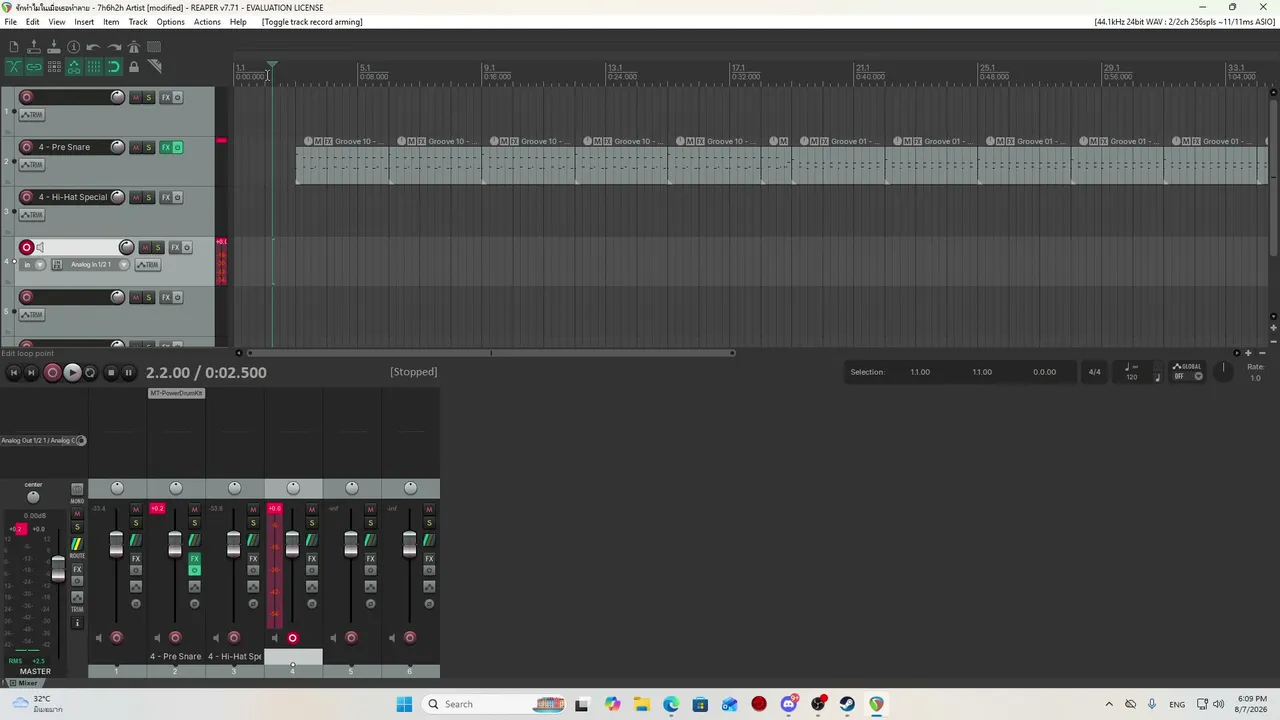Viewport: 1280px width, 720px height.
Task: Go to project end transport button
Action: [x=31, y=372]
